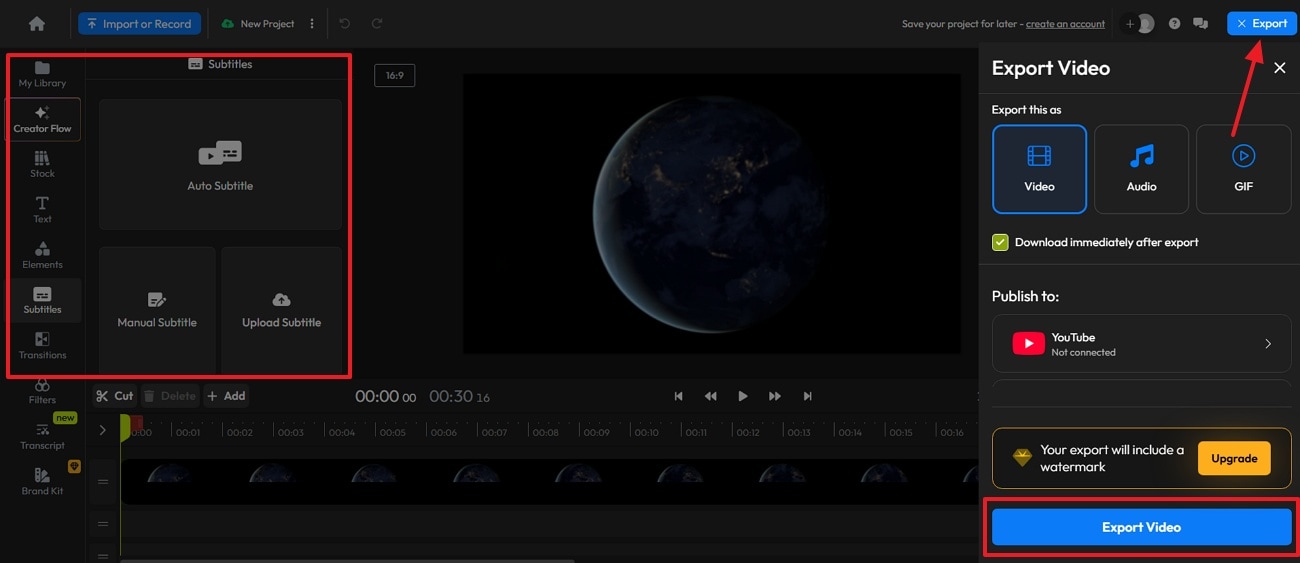Viewport: 1300px width, 563px height.
Task: Change the 16:9 aspect ratio
Action: pyautogui.click(x=394, y=75)
